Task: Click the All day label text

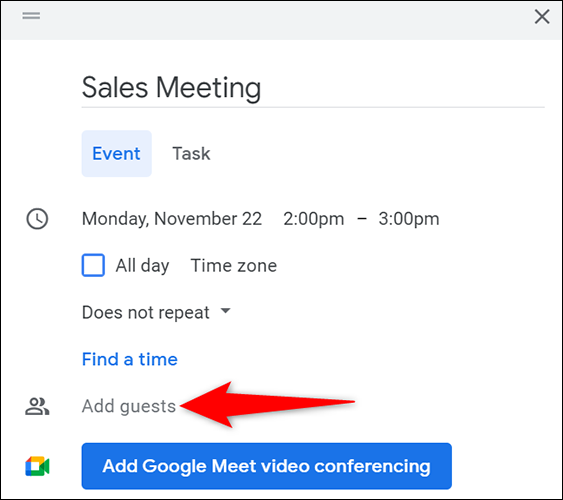Action: tap(142, 266)
